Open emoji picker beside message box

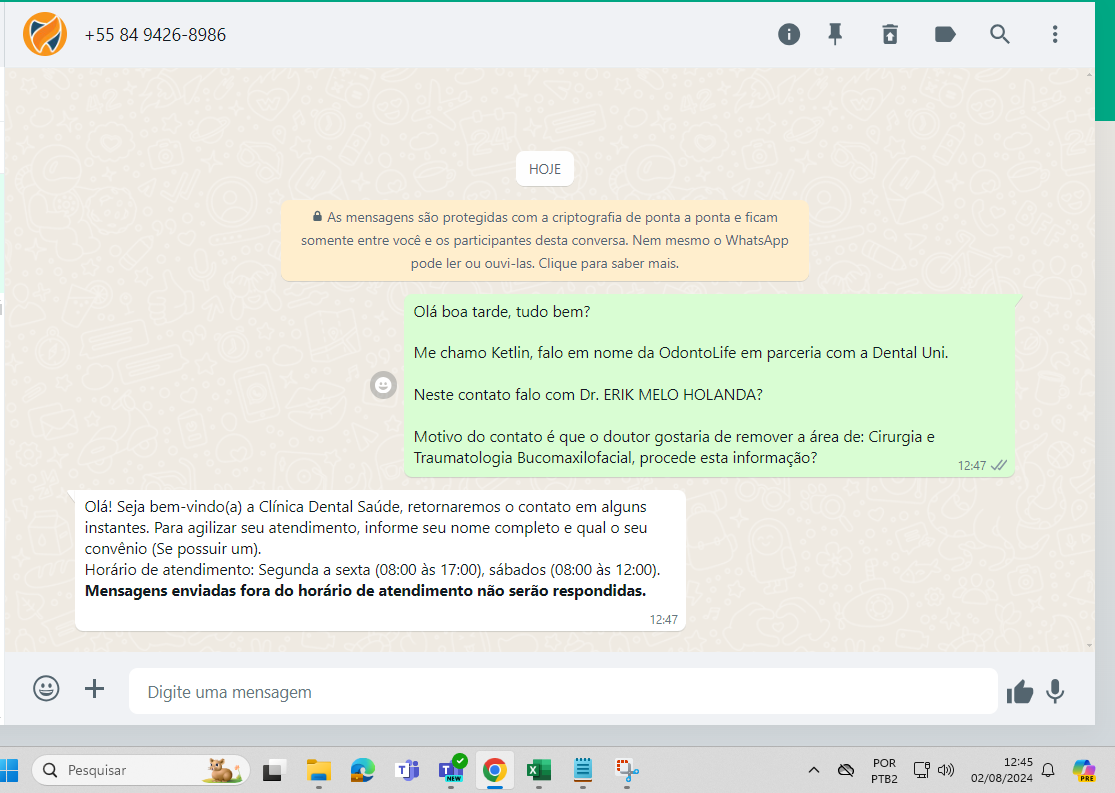pyautogui.click(x=46, y=688)
